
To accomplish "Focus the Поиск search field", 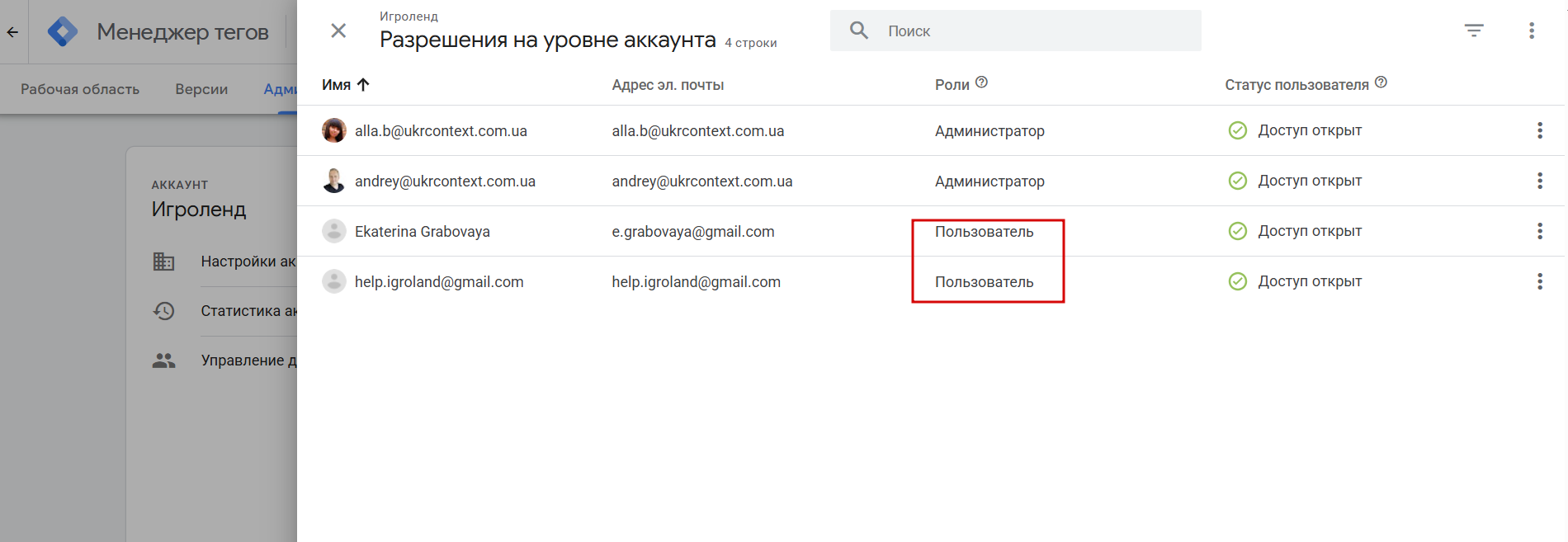I will (x=1016, y=31).
